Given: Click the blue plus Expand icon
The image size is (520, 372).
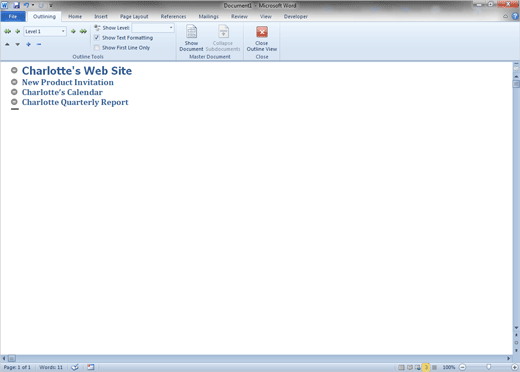Looking at the screenshot, I should click(29, 44).
